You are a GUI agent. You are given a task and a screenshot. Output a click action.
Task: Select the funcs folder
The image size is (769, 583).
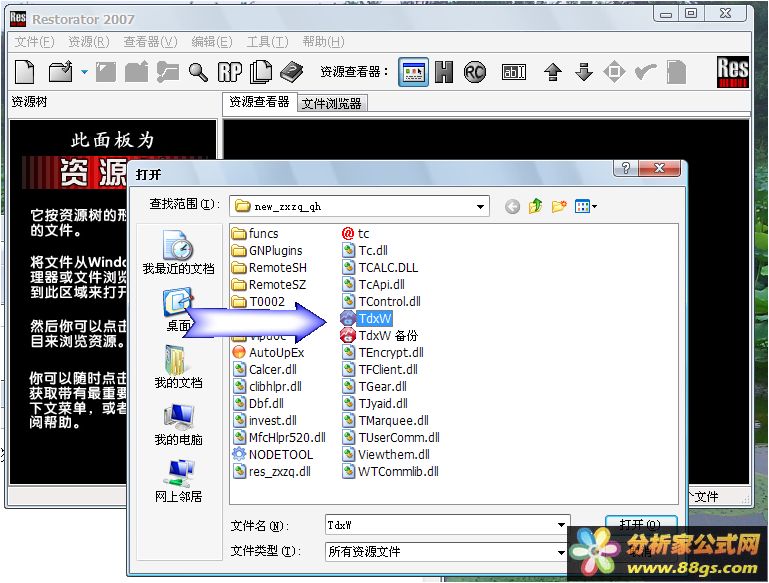pos(255,233)
